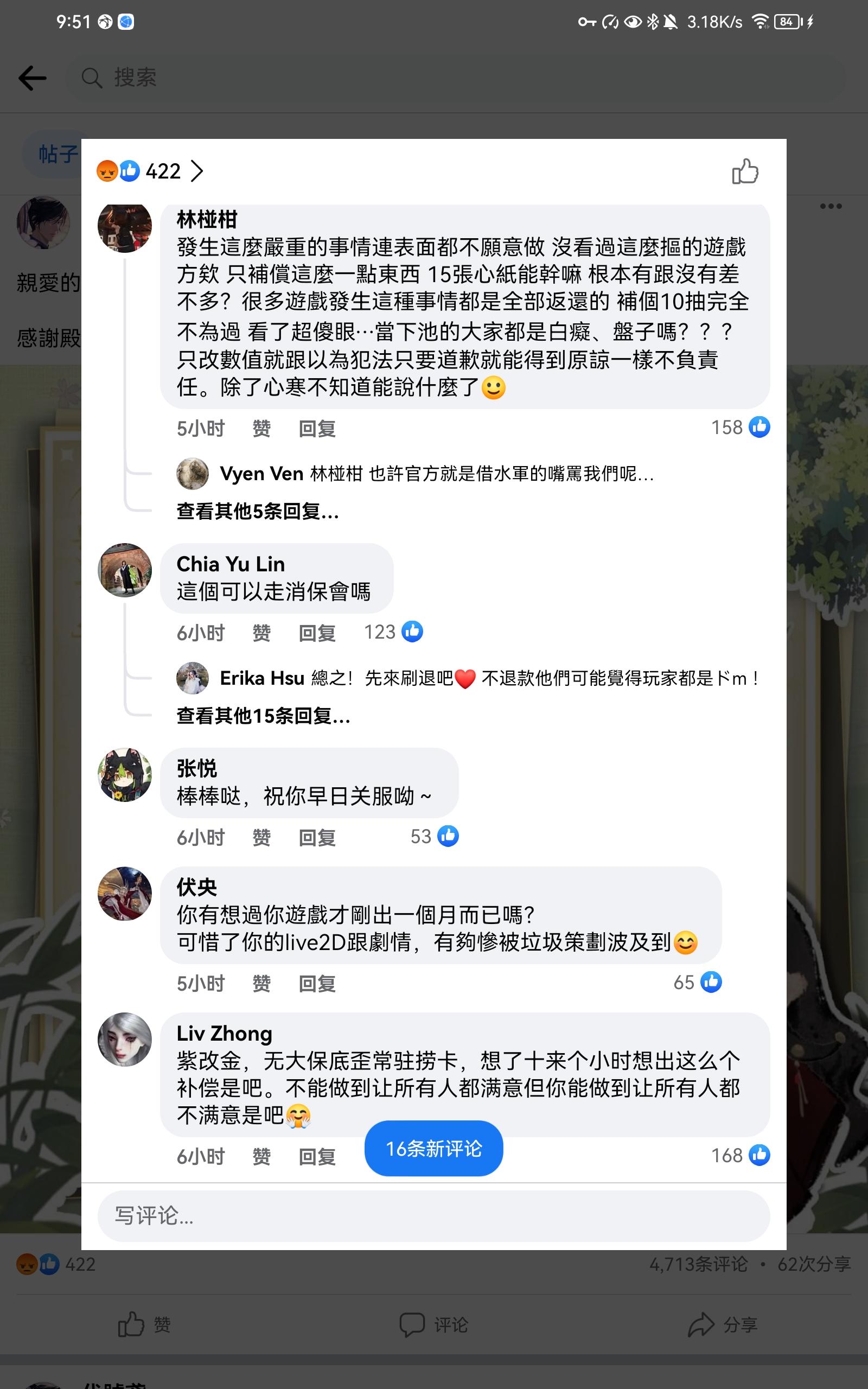Expand 查看其他5条回复 replies
Viewport: 868px width, 1389px height.
(x=258, y=511)
